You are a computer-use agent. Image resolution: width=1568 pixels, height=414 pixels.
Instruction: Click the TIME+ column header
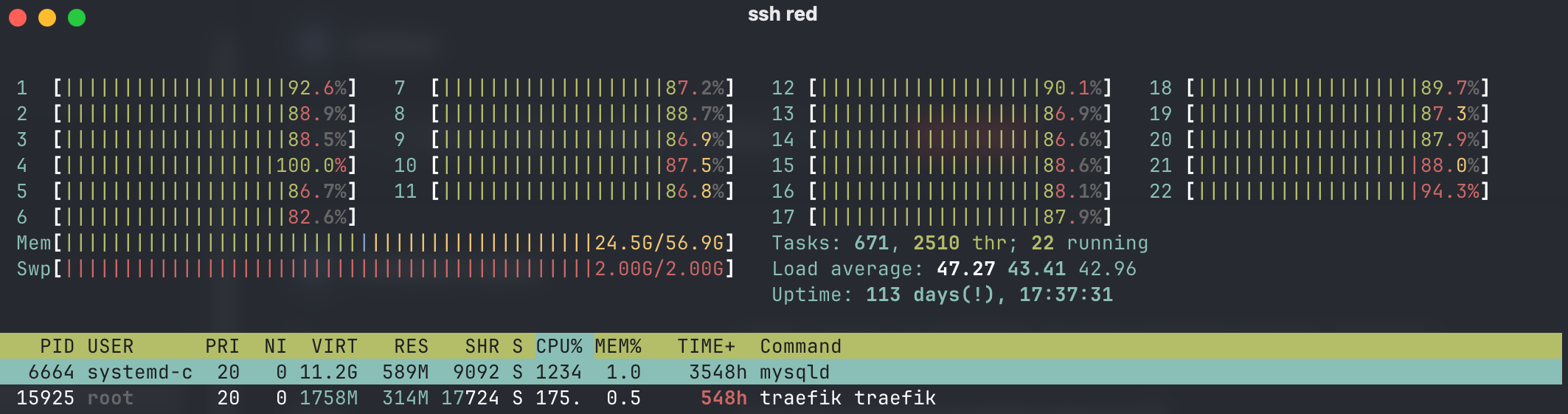pyautogui.click(x=707, y=346)
